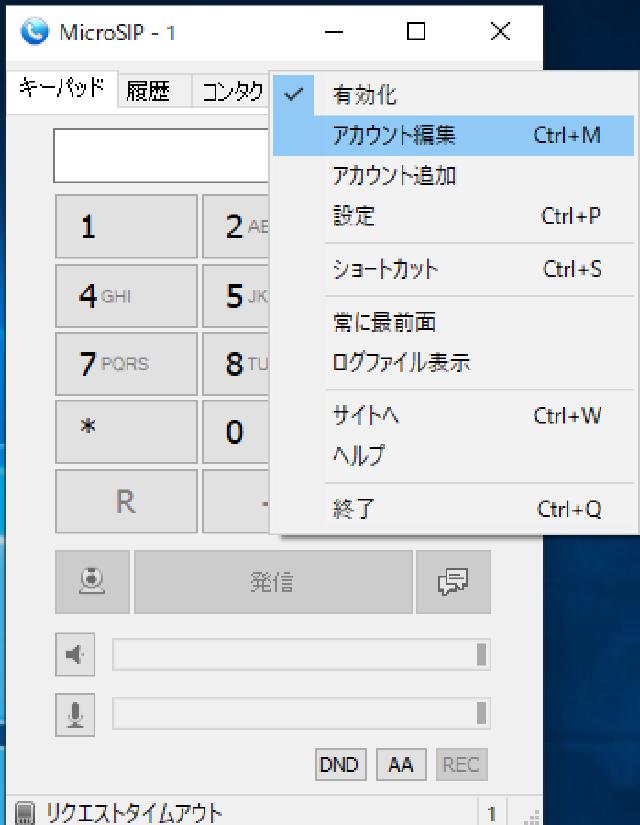Choose アカウント追加 menu entry
This screenshot has height=825, width=640.
453,176
